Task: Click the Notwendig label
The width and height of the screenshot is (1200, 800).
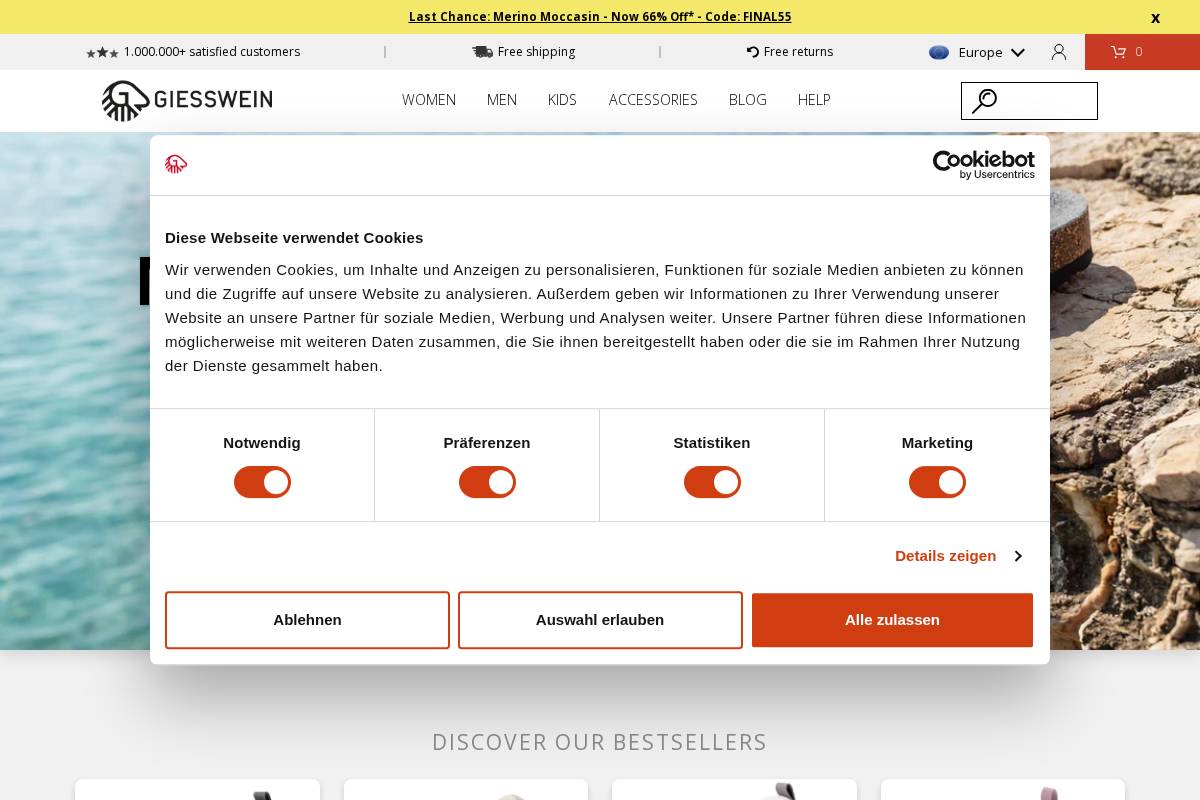Action: pyautogui.click(x=262, y=443)
